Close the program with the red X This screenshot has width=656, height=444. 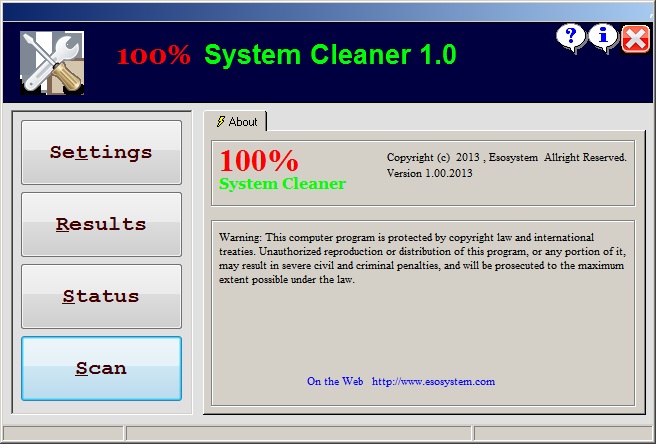[636, 39]
